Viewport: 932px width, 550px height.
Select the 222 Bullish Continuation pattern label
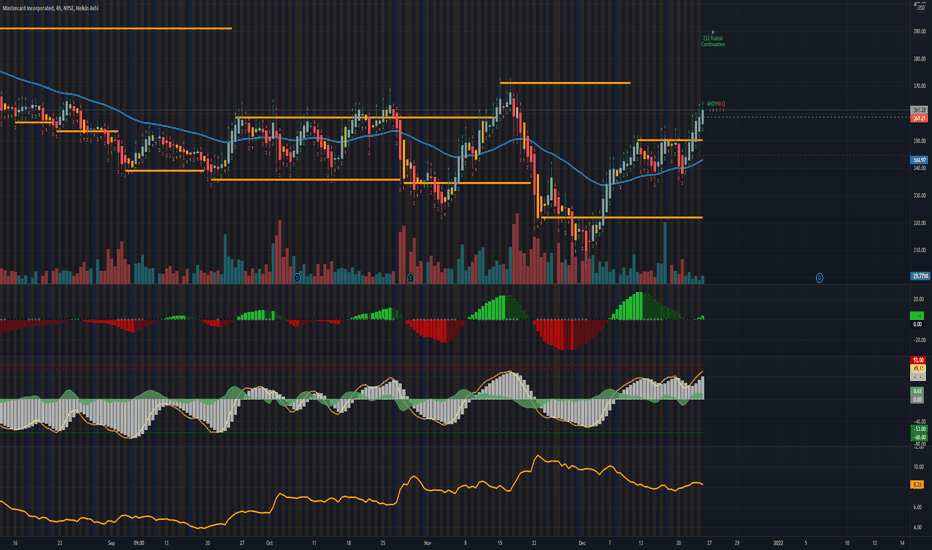713,41
